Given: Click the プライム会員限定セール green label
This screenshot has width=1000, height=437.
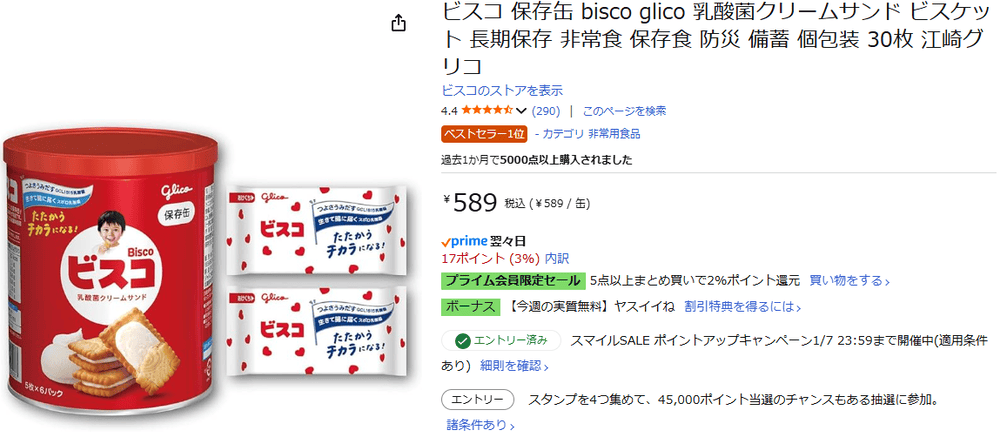Looking at the screenshot, I should pos(511,281).
